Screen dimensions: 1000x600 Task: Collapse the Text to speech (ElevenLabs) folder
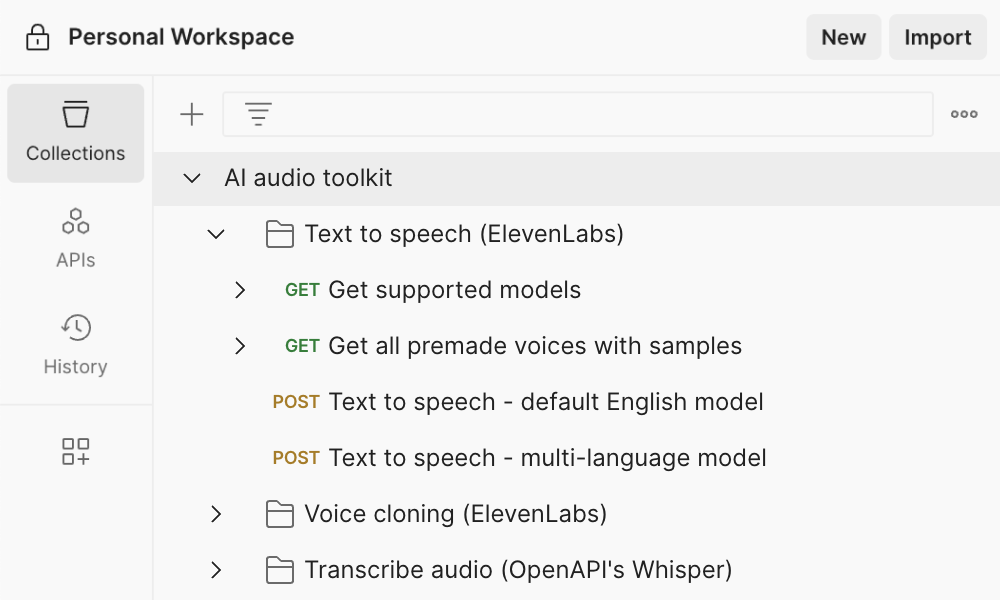(x=216, y=235)
